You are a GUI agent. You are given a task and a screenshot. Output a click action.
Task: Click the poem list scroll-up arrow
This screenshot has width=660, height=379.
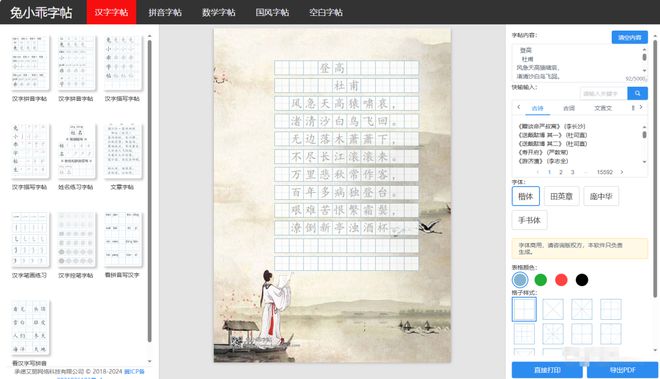tap(644, 126)
